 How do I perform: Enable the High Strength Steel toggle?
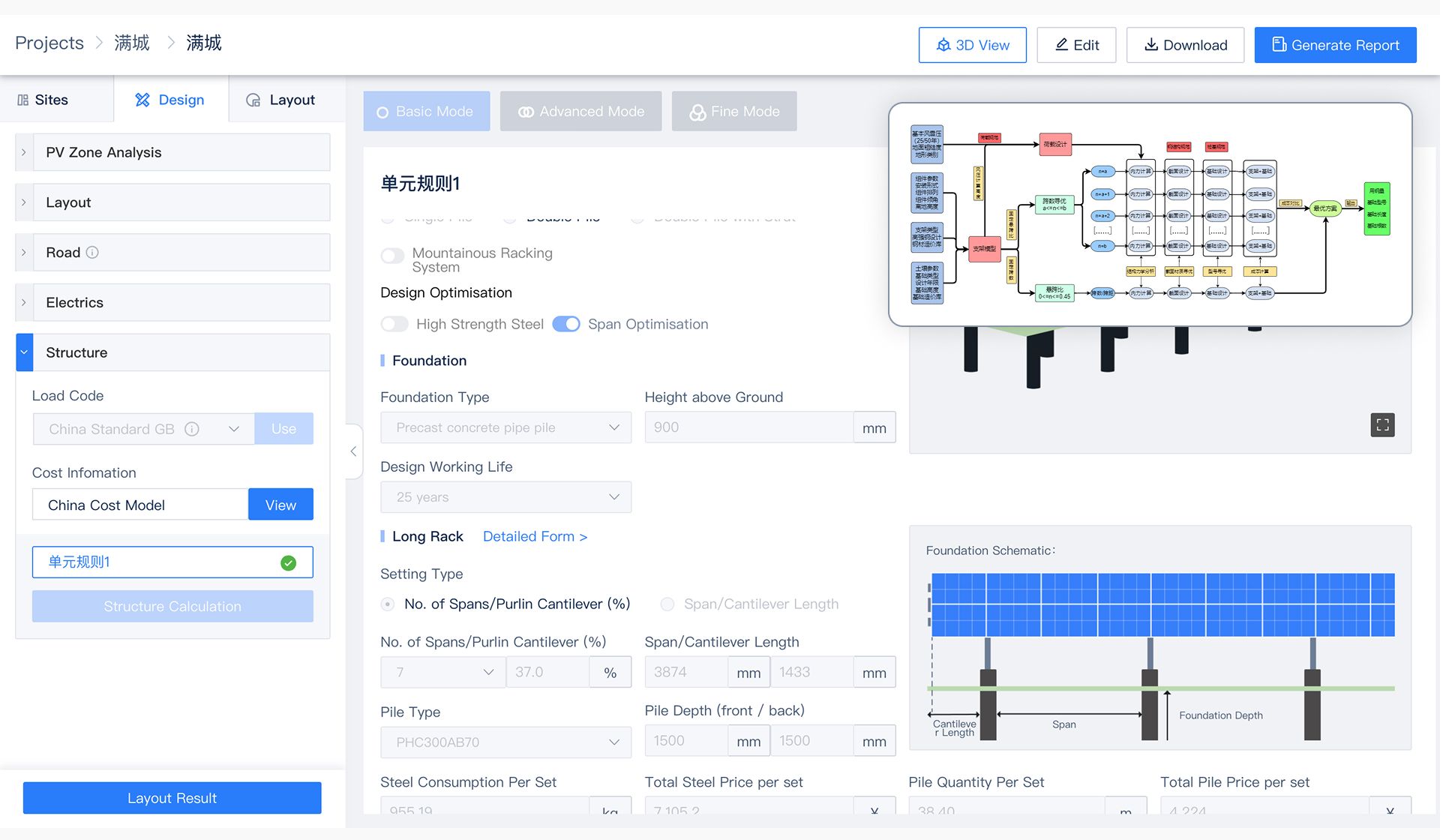394,324
